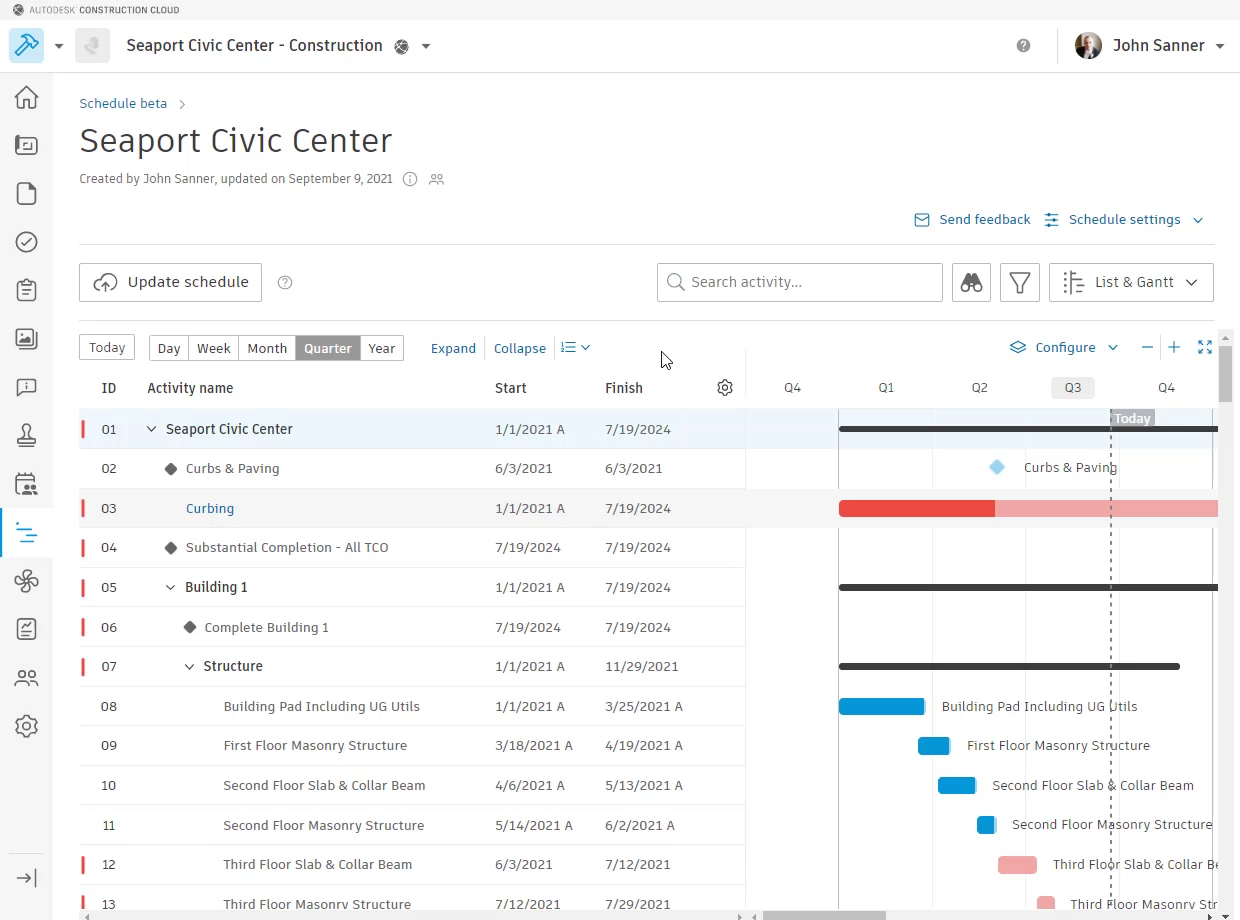Click the shared members icon under title
The width and height of the screenshot is (1240, 920).
coord(436,179)
